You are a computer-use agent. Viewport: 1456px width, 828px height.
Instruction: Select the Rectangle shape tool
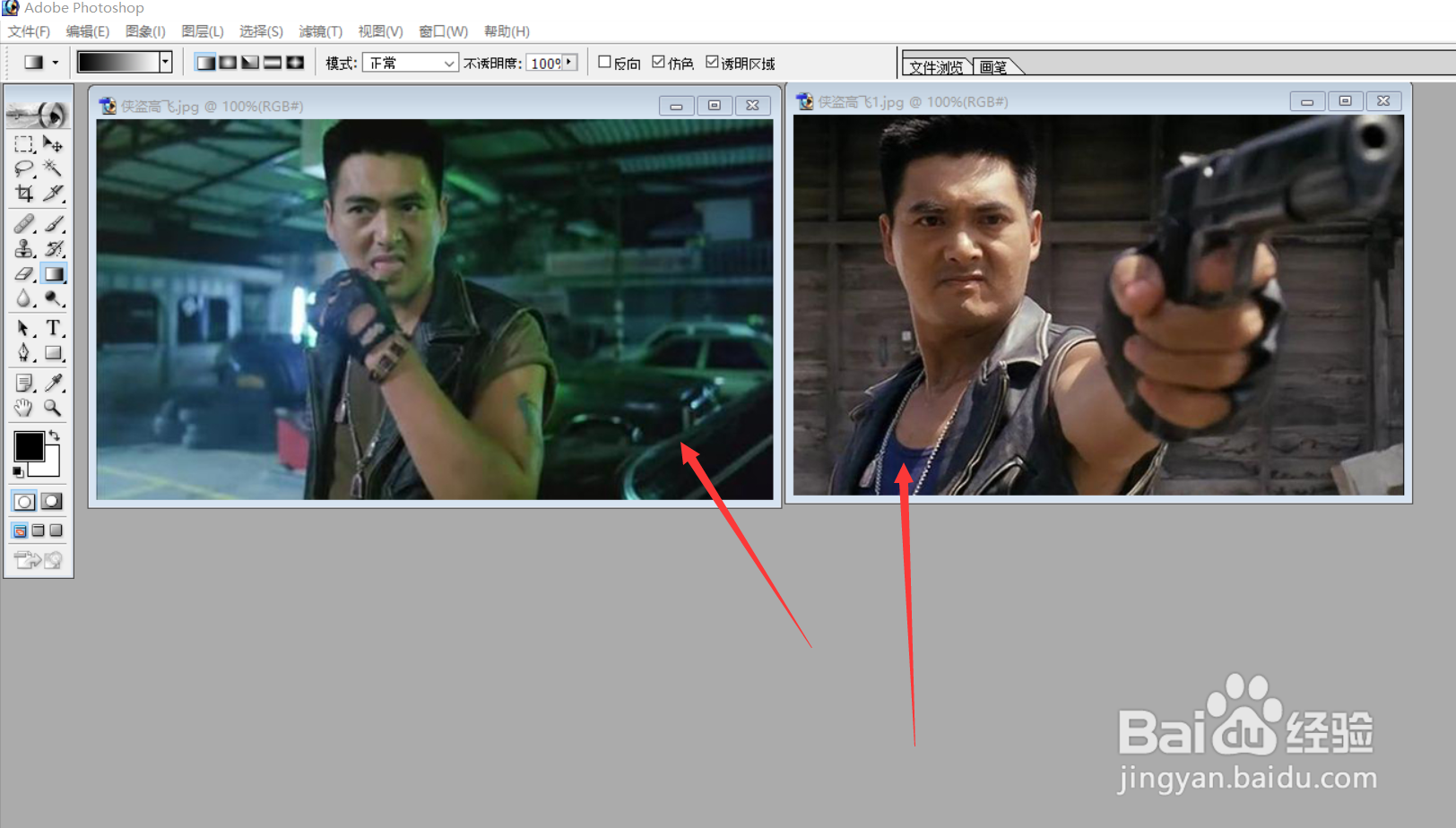53,353
